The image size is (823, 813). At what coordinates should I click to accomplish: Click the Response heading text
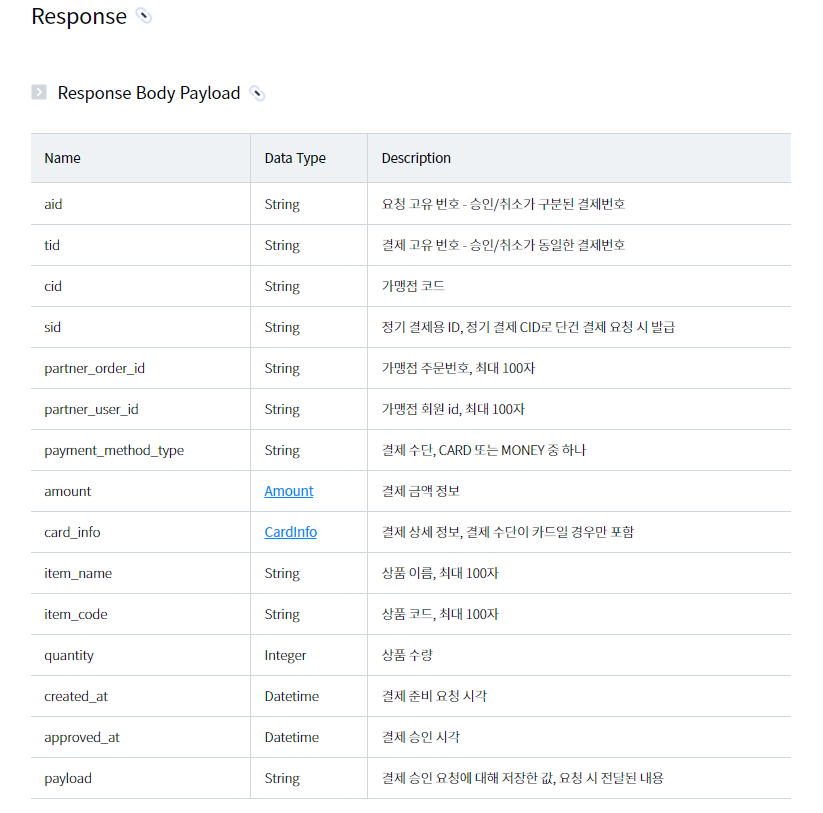[x=79, y=16]
